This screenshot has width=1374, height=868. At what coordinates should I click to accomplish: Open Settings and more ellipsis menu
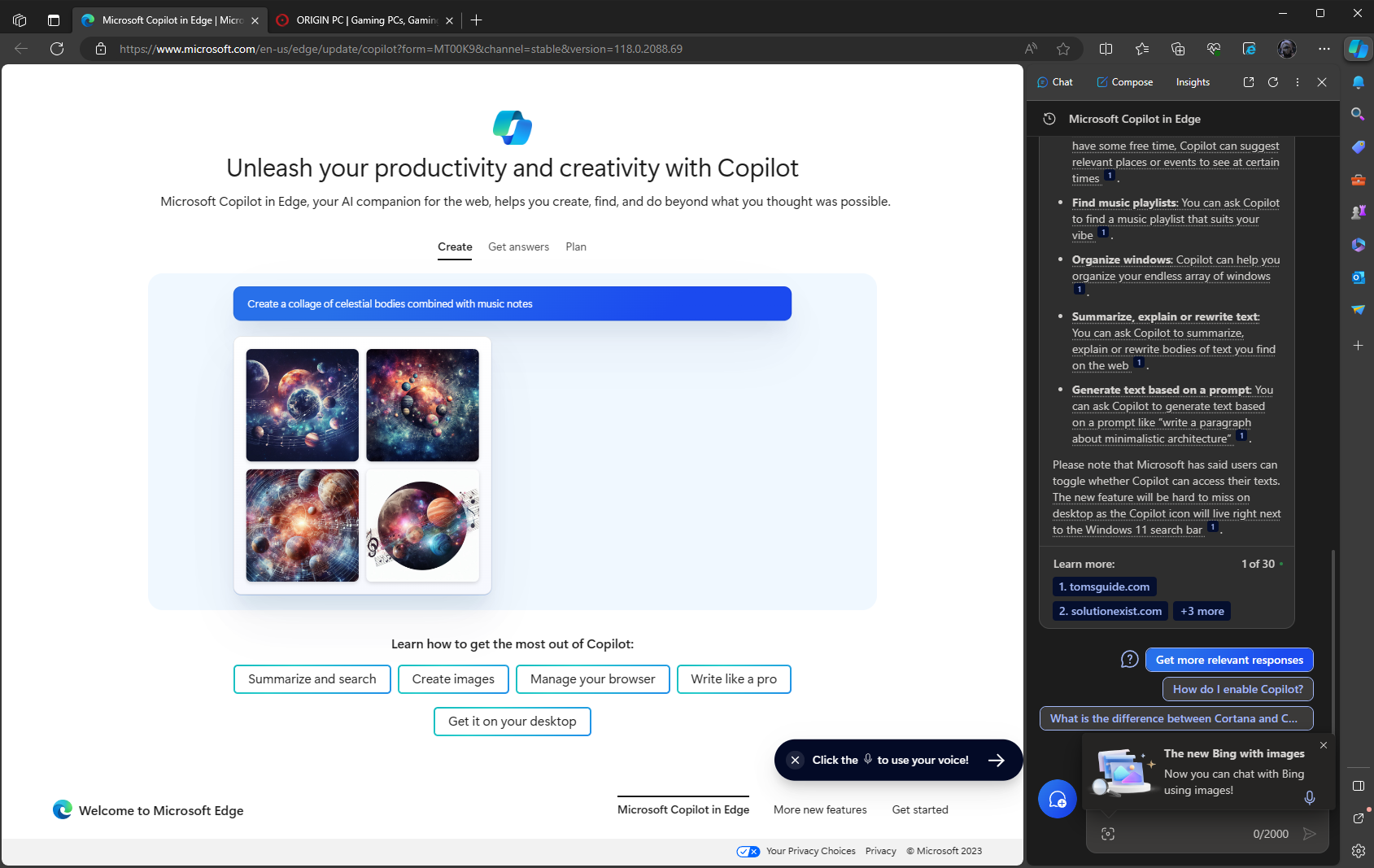tap(1324, 49)
